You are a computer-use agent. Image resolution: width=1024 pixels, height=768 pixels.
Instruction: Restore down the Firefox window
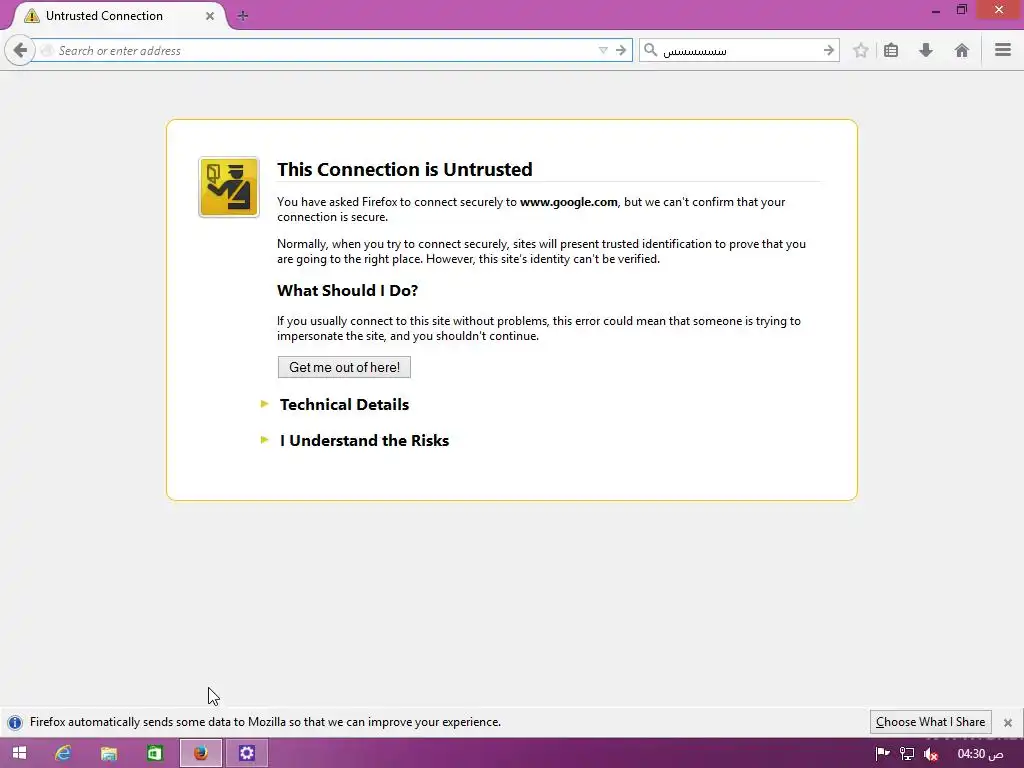(962, 10)
